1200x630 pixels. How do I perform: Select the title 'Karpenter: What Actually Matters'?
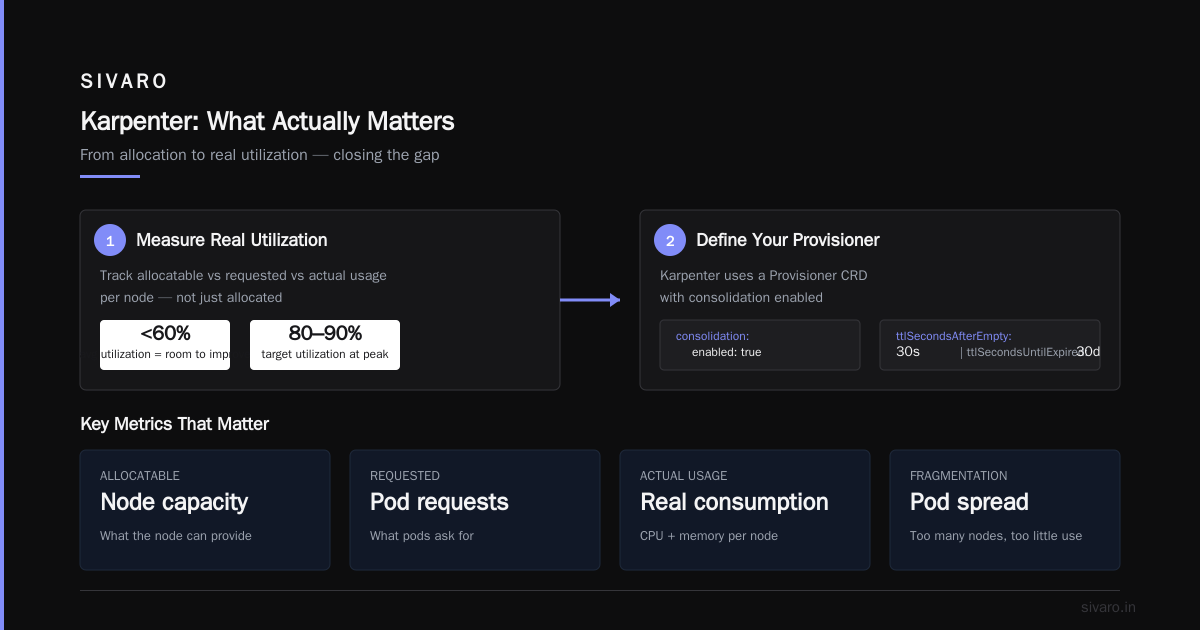[x=267, y=121]
